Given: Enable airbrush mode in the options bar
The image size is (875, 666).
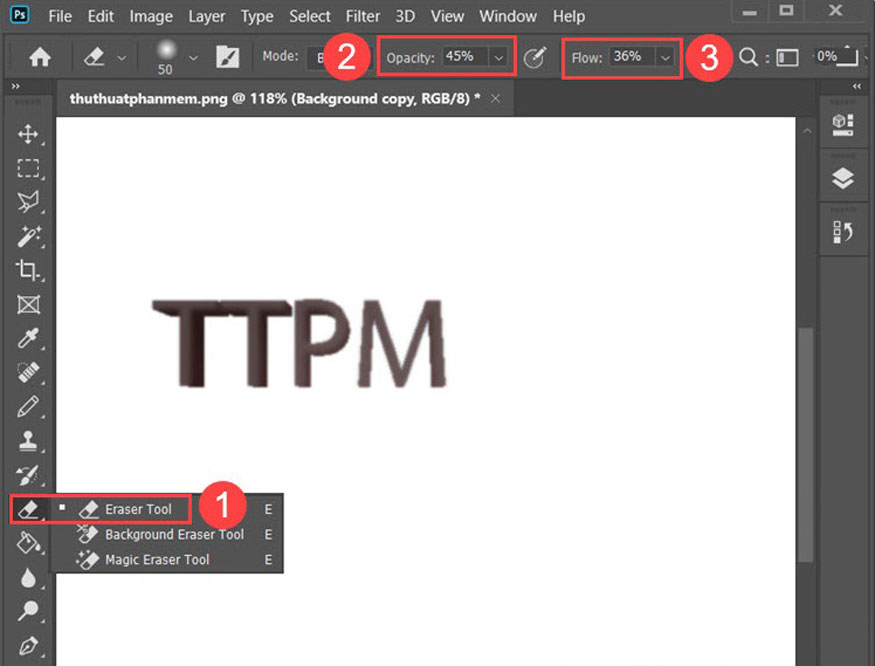Looking at the screenshot, I should coord(535,57).
